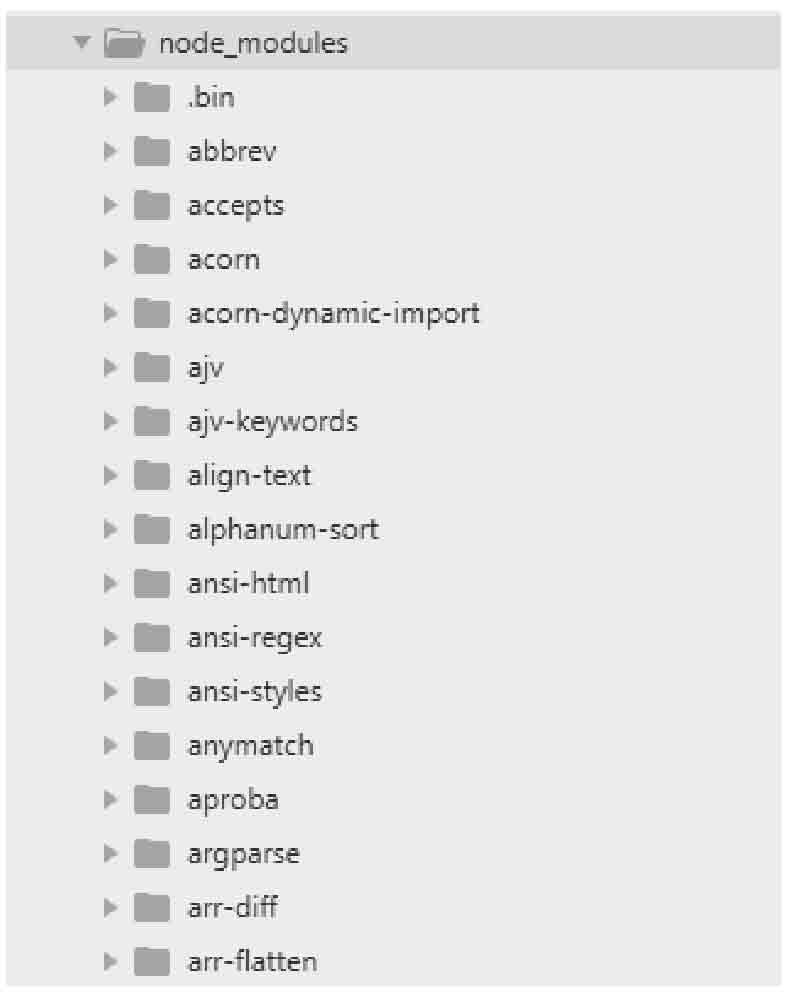This screenshot has height=995, width=797.
Task: Expand the arr-flatten folder arrow
Action: (x=110, y=961)
